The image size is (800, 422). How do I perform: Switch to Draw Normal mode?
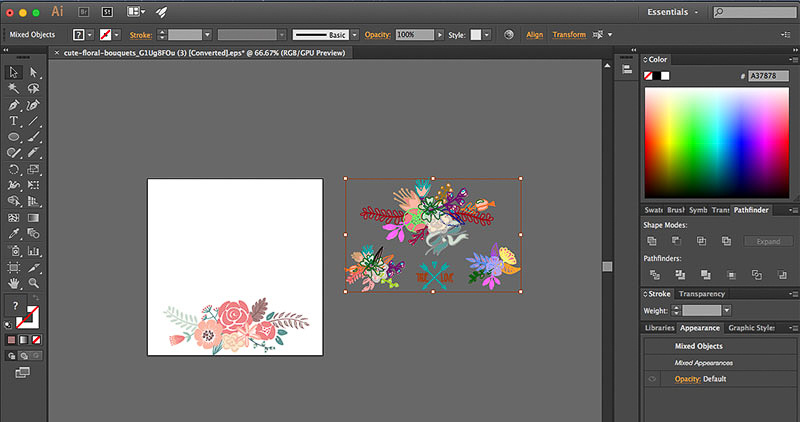(x=12, y=356)
